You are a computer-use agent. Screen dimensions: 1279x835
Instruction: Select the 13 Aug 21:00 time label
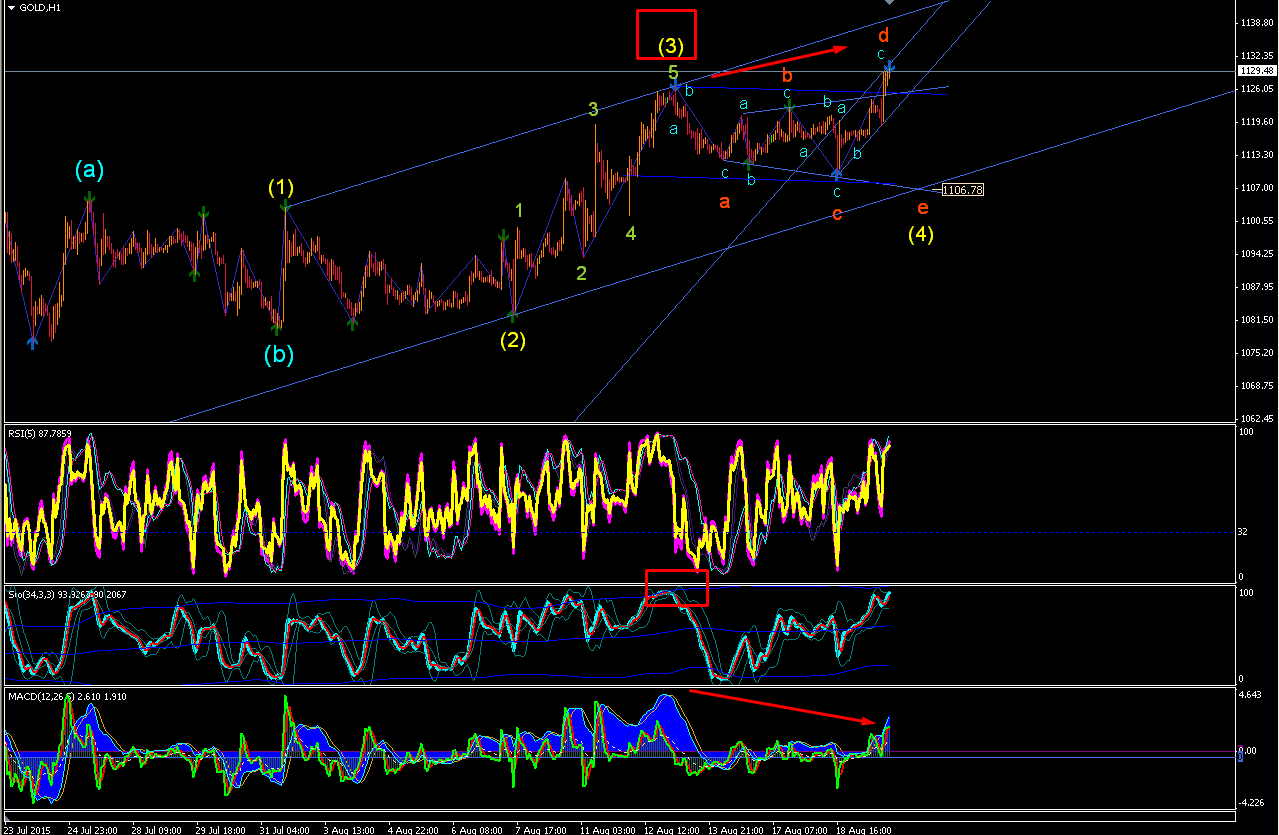(736, 829)
